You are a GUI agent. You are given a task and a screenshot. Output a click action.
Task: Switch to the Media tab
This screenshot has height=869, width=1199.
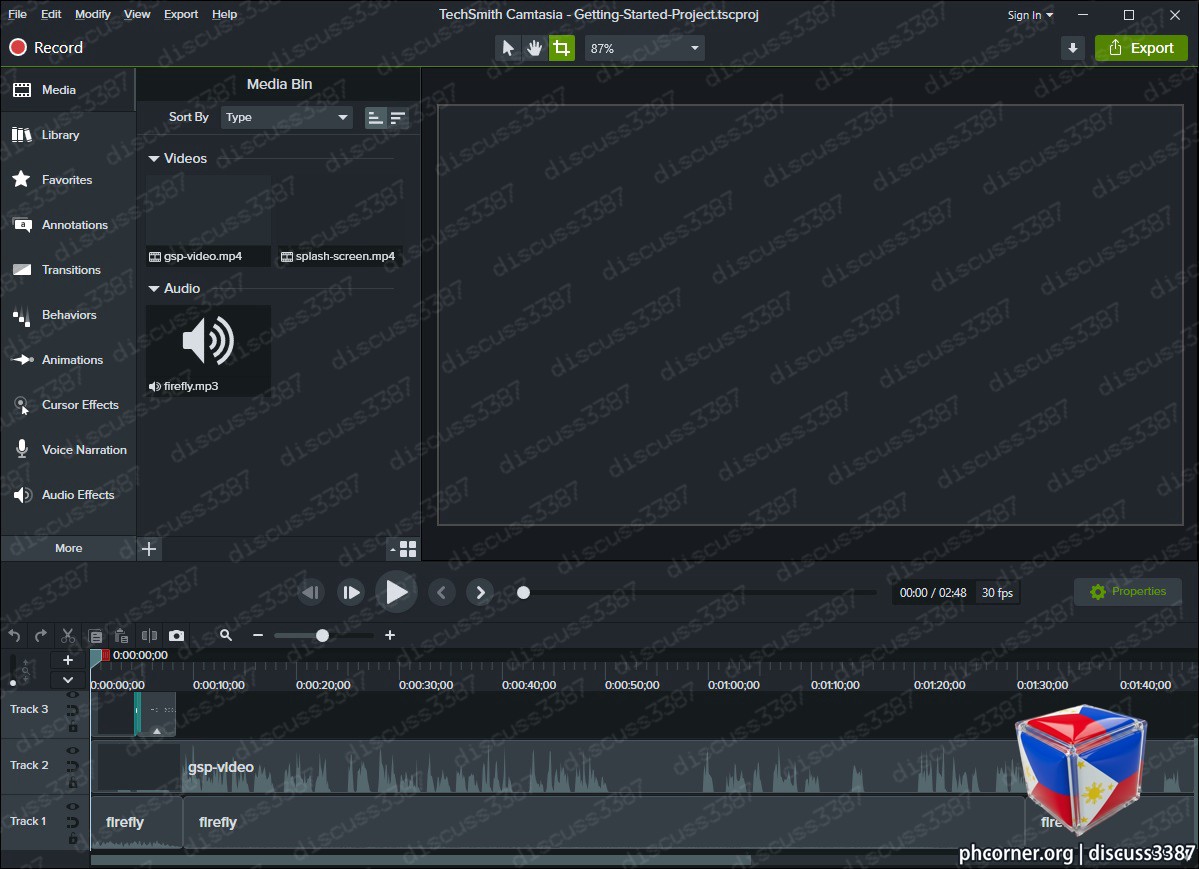coord(67,90)
